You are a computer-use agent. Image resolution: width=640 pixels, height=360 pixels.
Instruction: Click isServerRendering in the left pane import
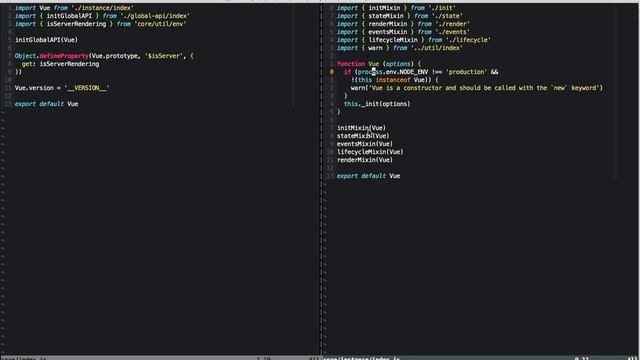point(76,24)
